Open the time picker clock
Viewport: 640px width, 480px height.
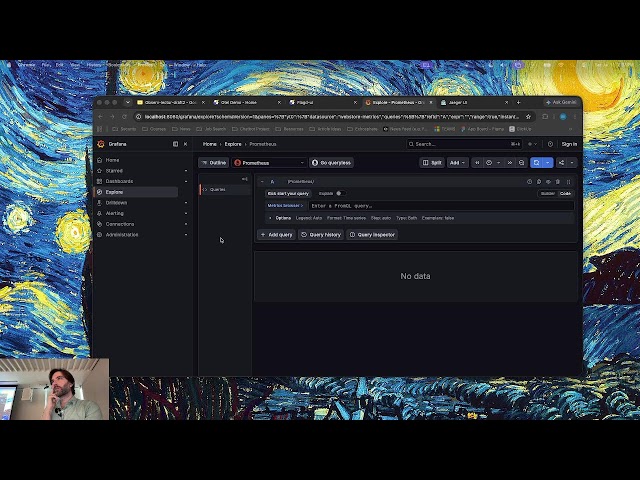click(489, 163)
